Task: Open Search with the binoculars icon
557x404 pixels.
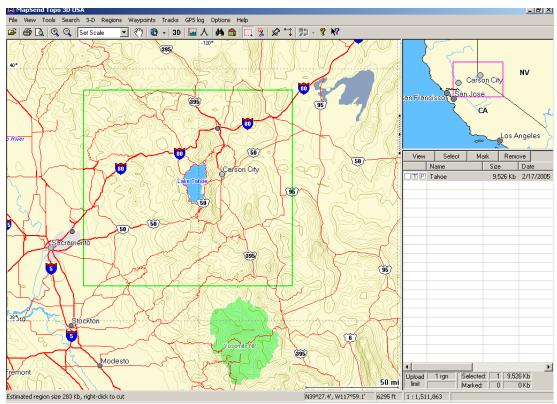Action: [x=220, y=32]
